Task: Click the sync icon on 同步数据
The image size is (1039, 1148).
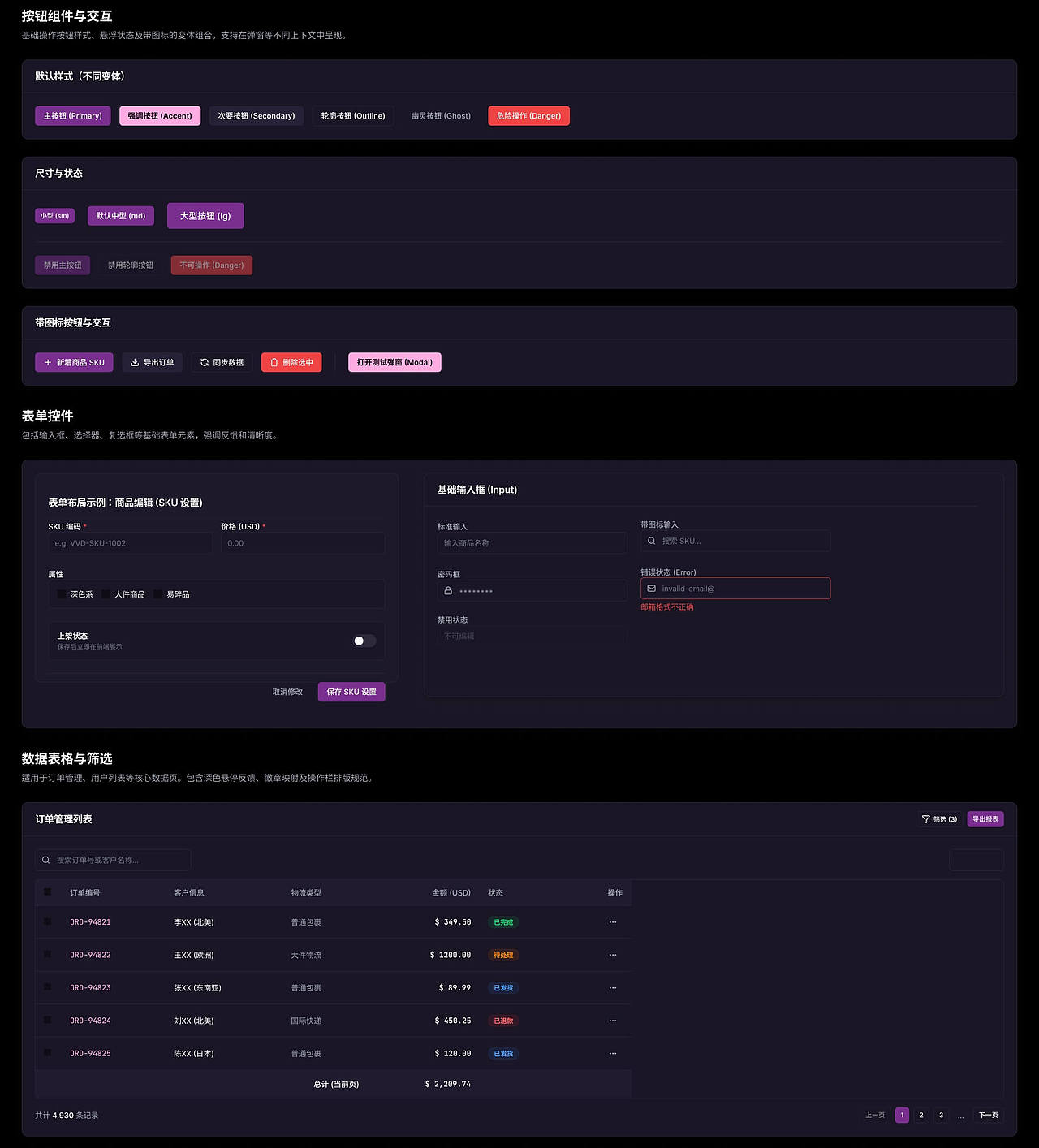Action: [205, 362]
